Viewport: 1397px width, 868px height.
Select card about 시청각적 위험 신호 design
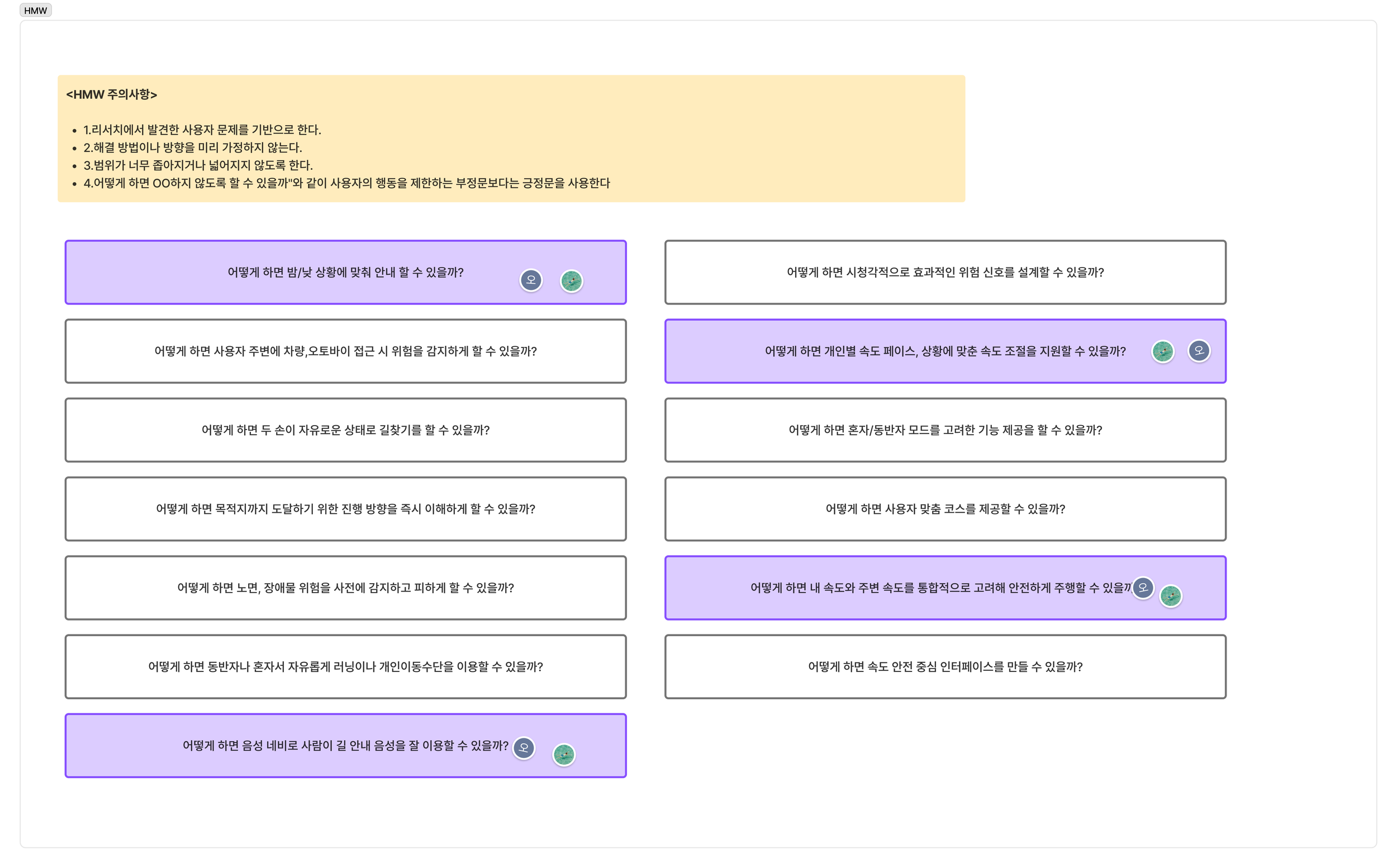(945, 272)
